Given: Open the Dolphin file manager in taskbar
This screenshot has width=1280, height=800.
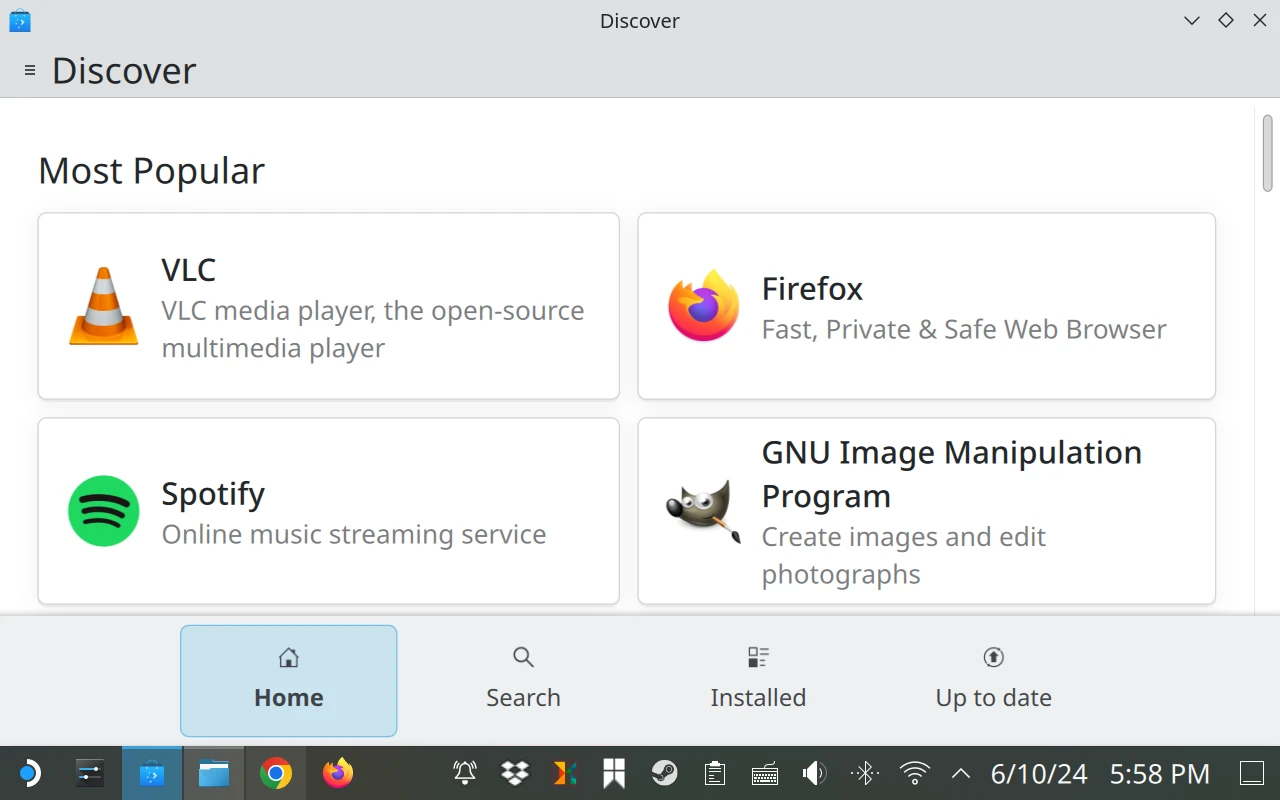Looking at the screenshot, I should [214, 773].
